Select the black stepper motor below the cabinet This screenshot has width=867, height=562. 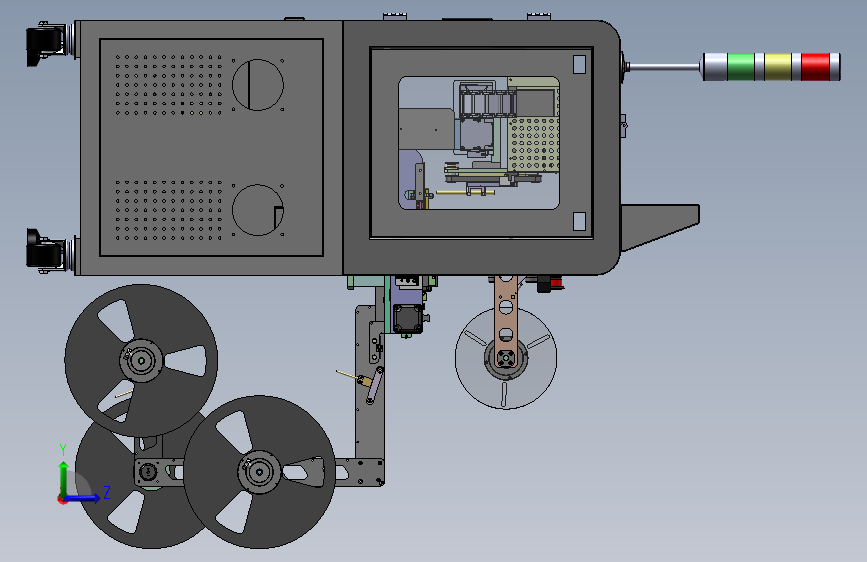(x=408, y=319)
